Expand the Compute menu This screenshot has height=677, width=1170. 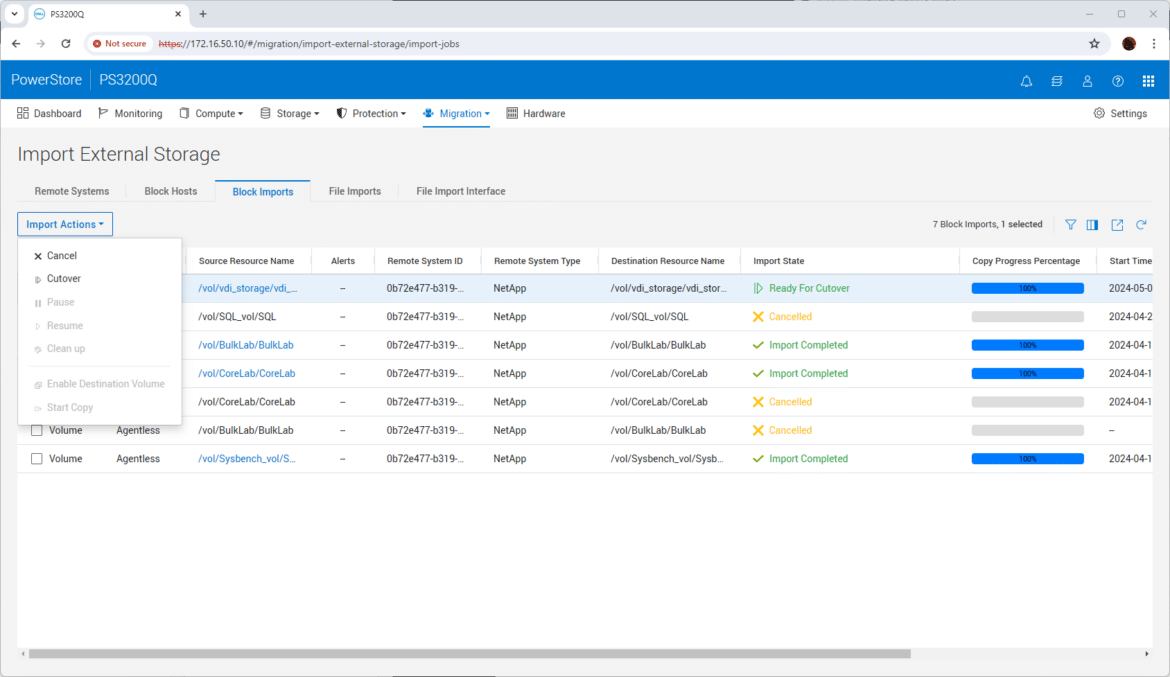tap(211, 113)
